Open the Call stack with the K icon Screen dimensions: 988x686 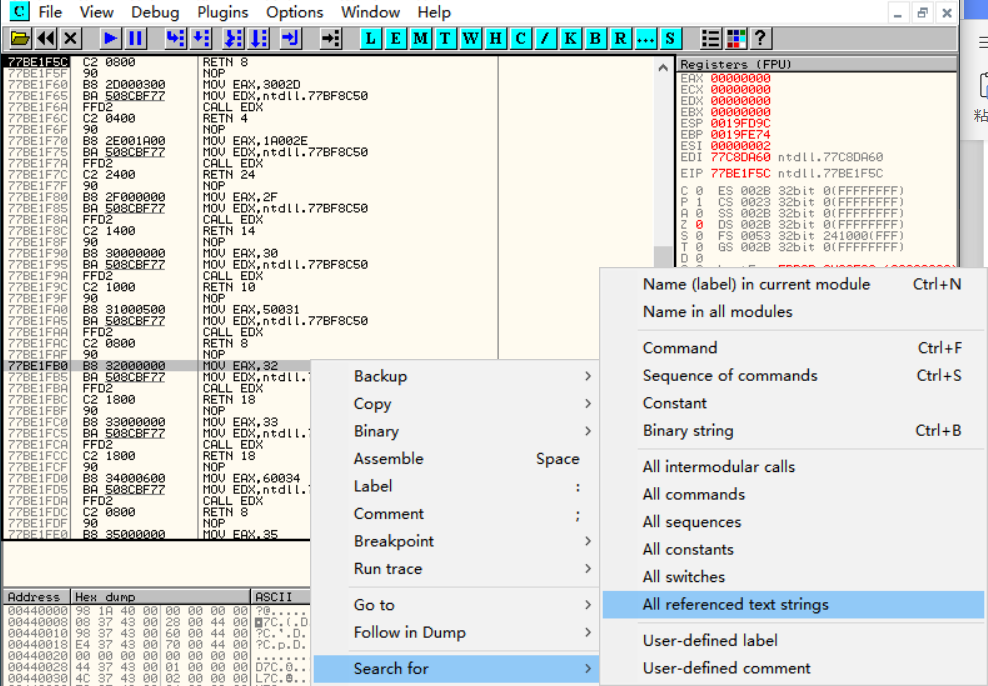(x=570, y=38)
